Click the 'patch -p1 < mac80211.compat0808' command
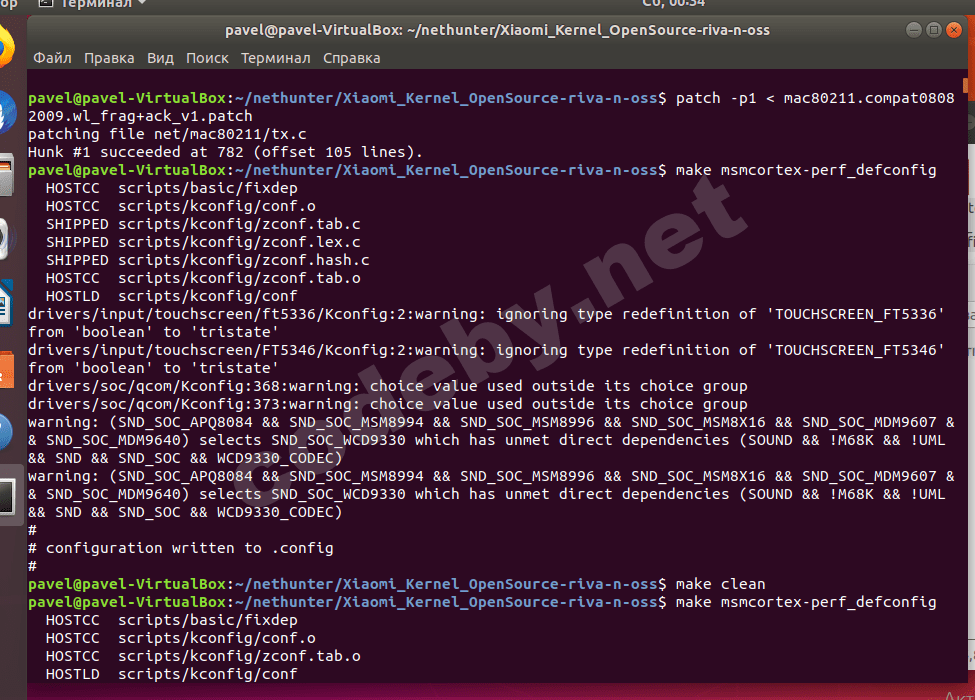 click(x=815, y=98)
